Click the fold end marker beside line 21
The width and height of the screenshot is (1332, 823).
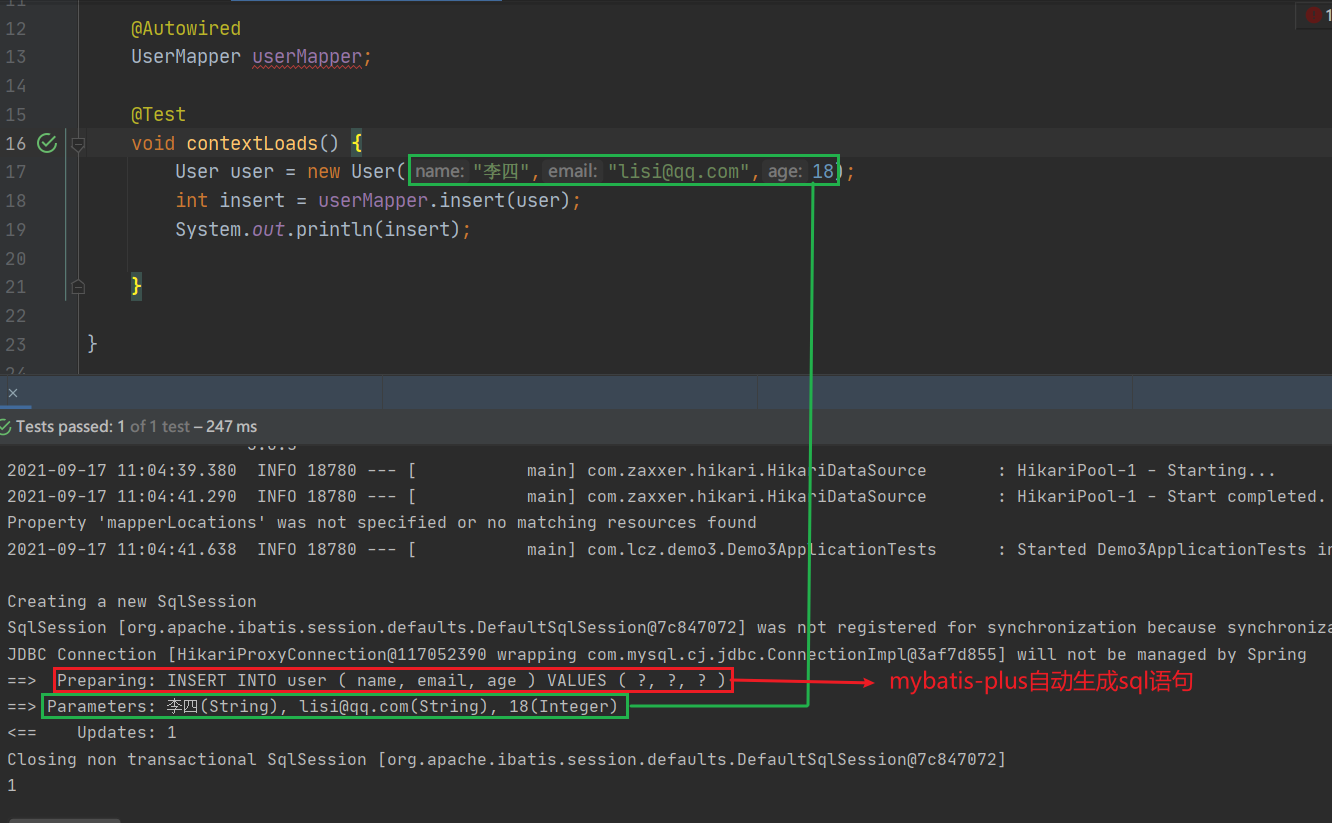(78, 287)
